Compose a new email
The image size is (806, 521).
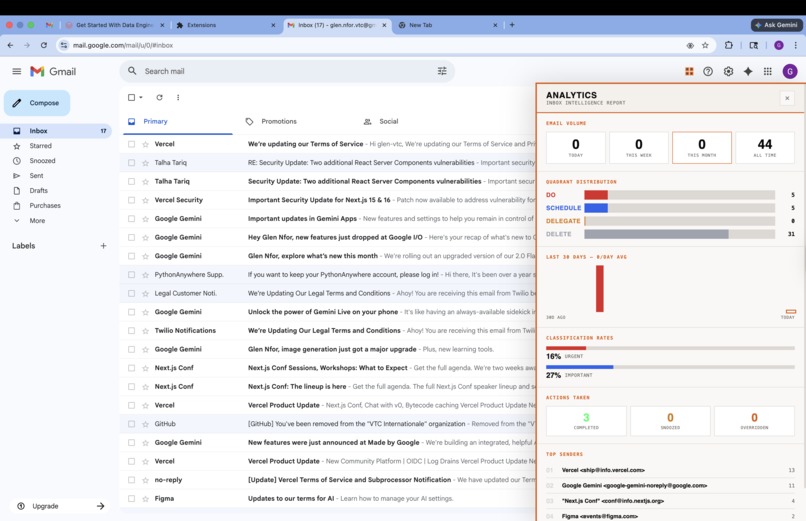37,103
